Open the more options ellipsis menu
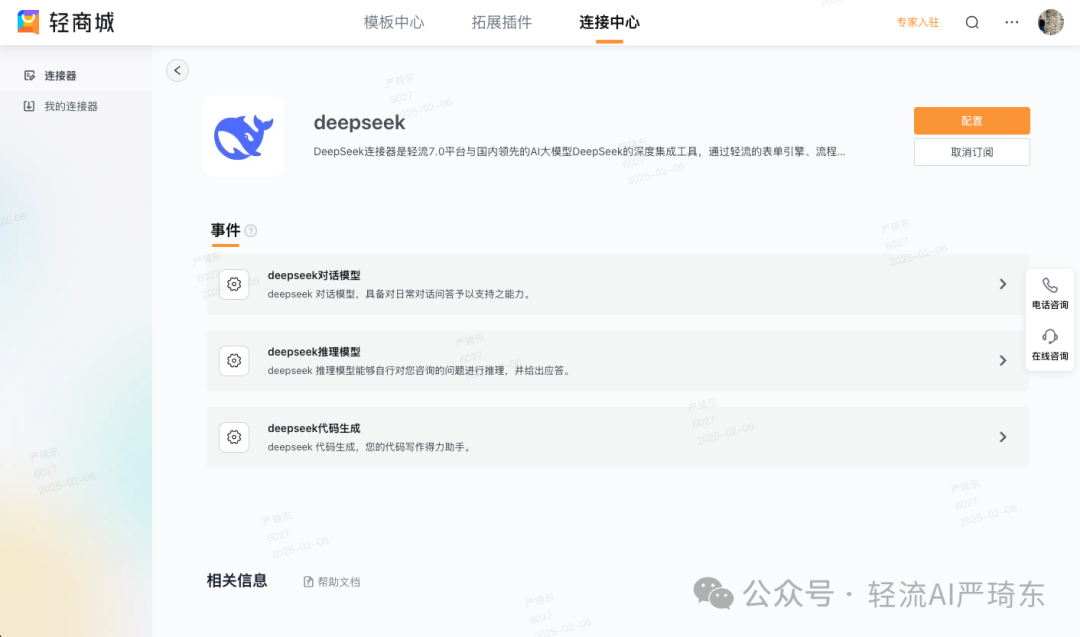This screenshot has height=637, width=1080. pos(1011,21)
